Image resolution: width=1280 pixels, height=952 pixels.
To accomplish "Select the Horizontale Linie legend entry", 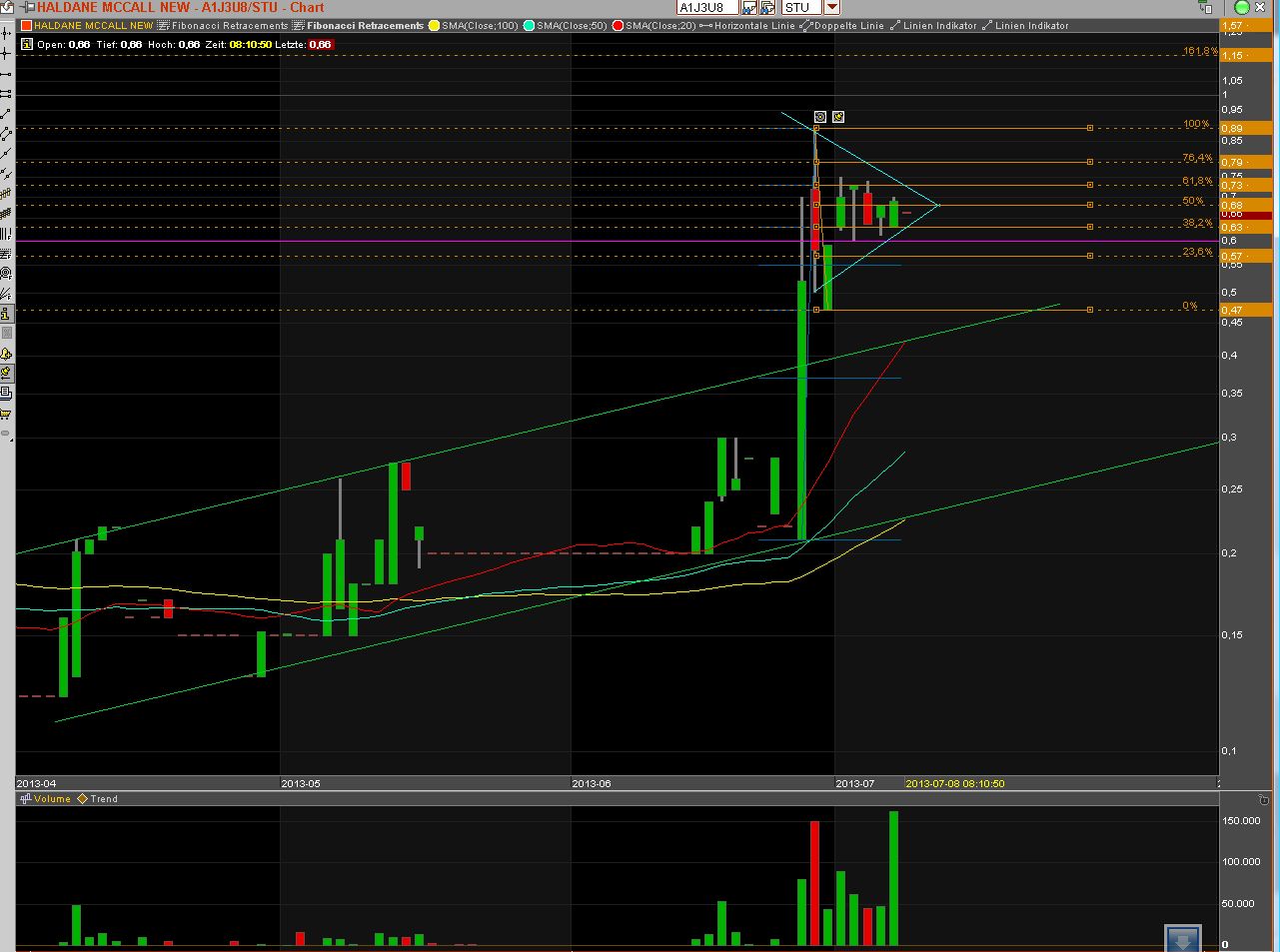I will pos(754,26).
